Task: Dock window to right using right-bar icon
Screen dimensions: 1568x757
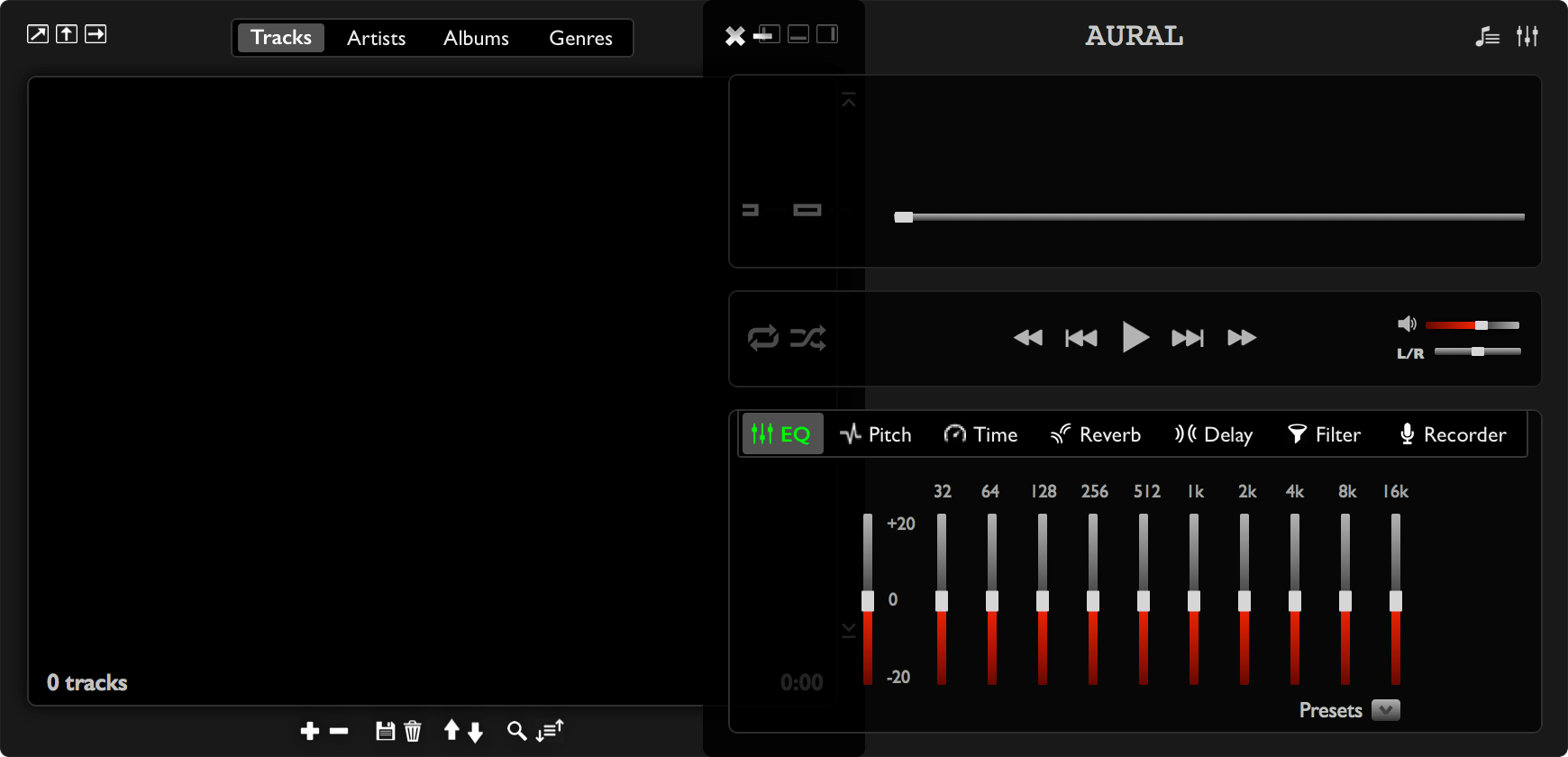Action: point(827,34)
